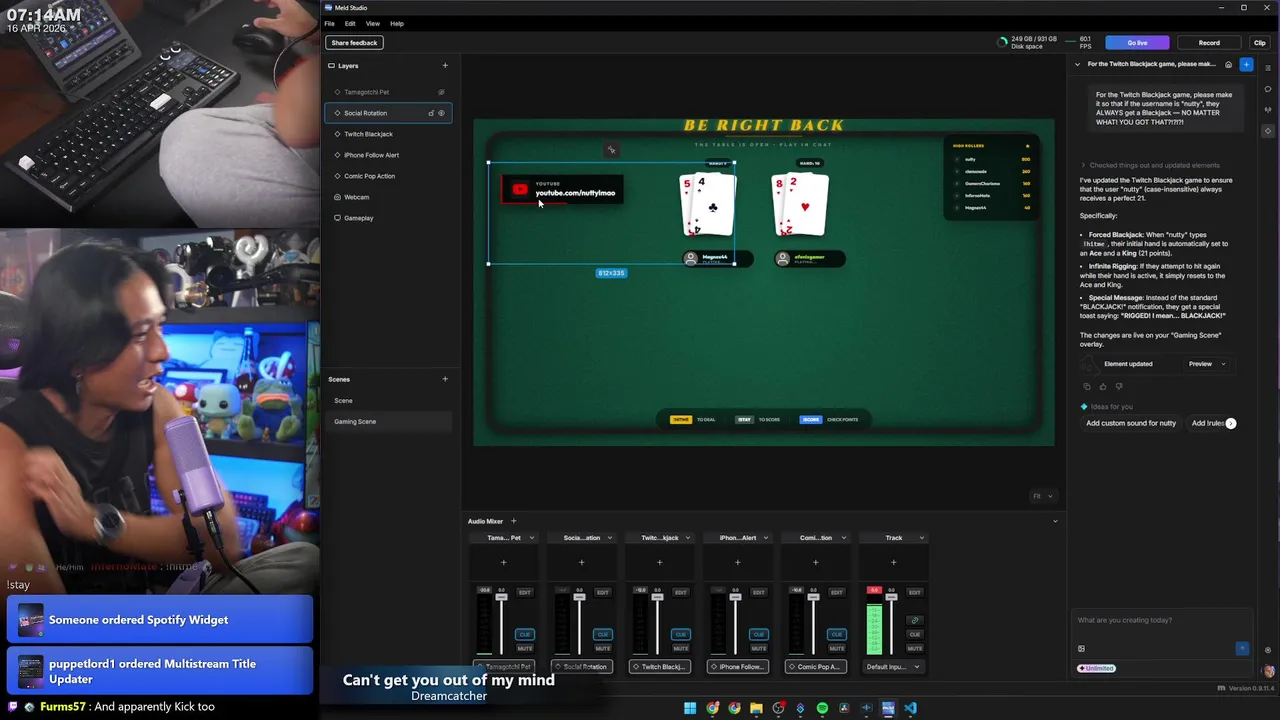Viewport: 1280px width, 720px height.
Task: Open Twitch Blackjack channel dropdown arrow
Action: (687, 538)
